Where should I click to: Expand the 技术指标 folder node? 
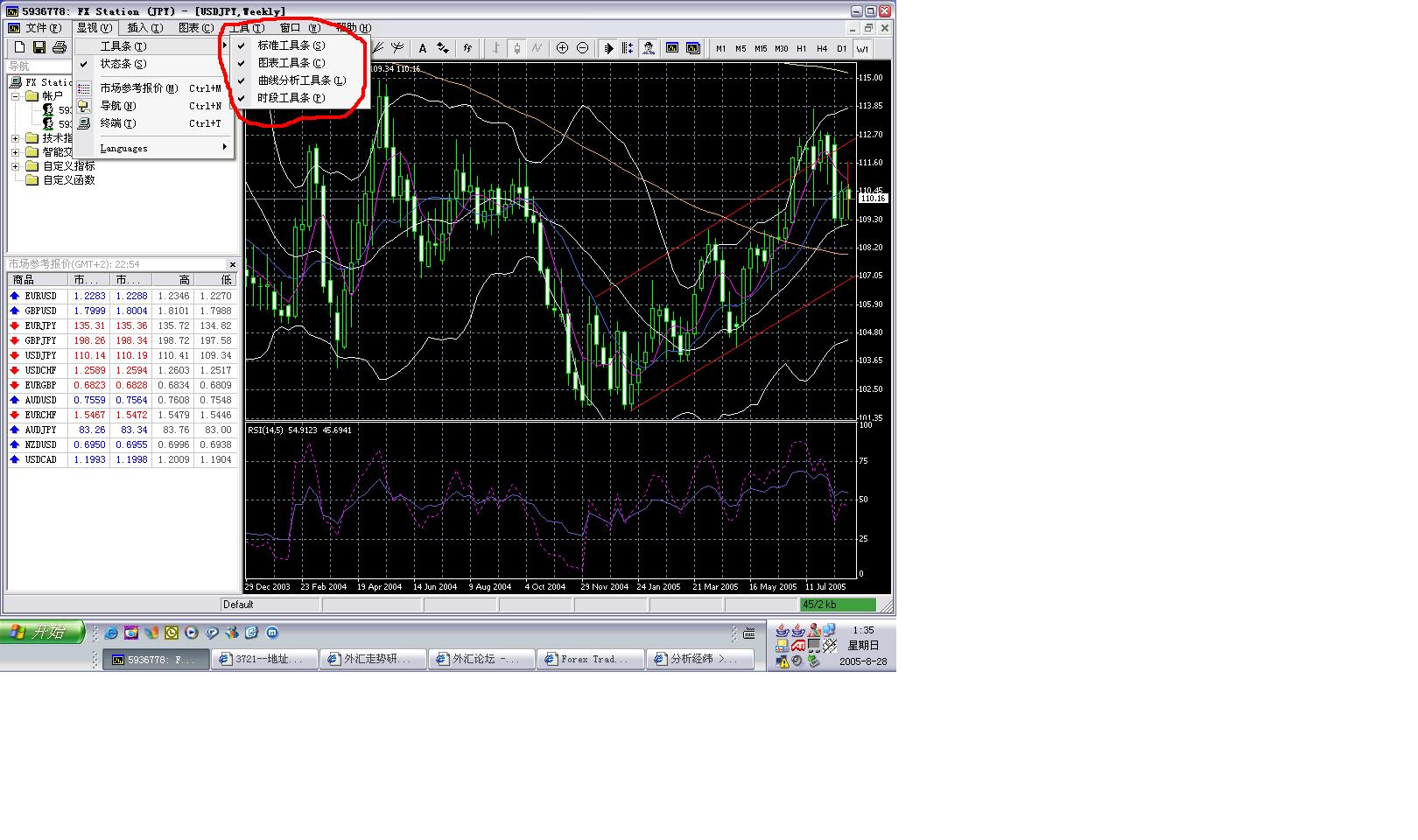pyautogui.click(x=15, y=138)
